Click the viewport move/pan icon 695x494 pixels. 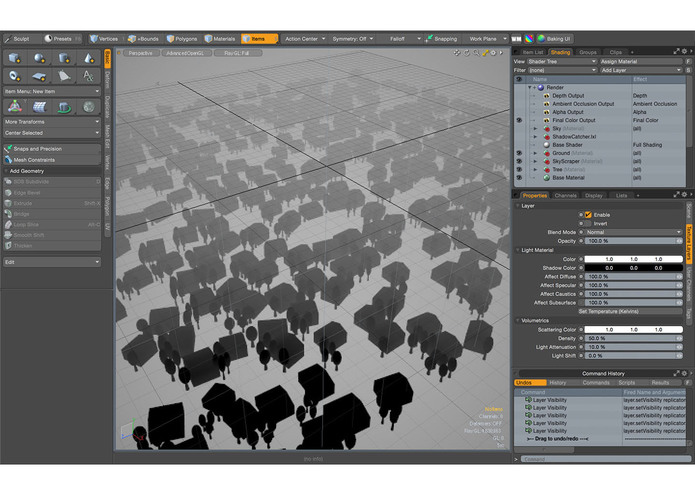click(457, 53)
